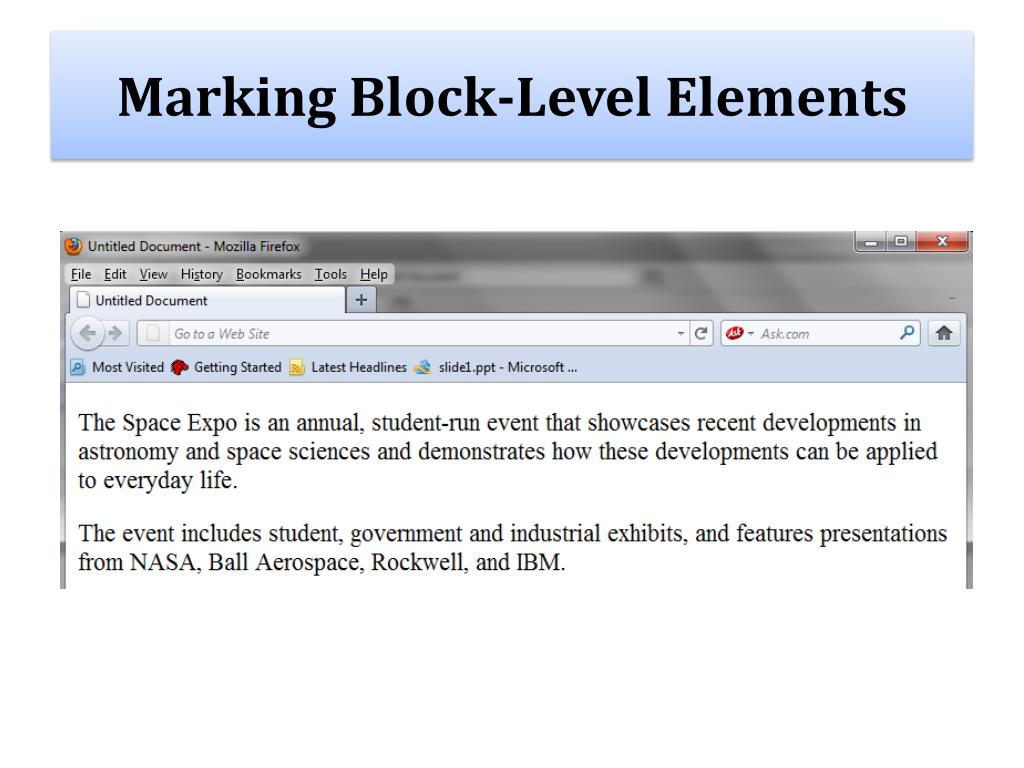Click the page icon in the address bar
This screenshot has width=1024, height=768.
pos(152,334)
